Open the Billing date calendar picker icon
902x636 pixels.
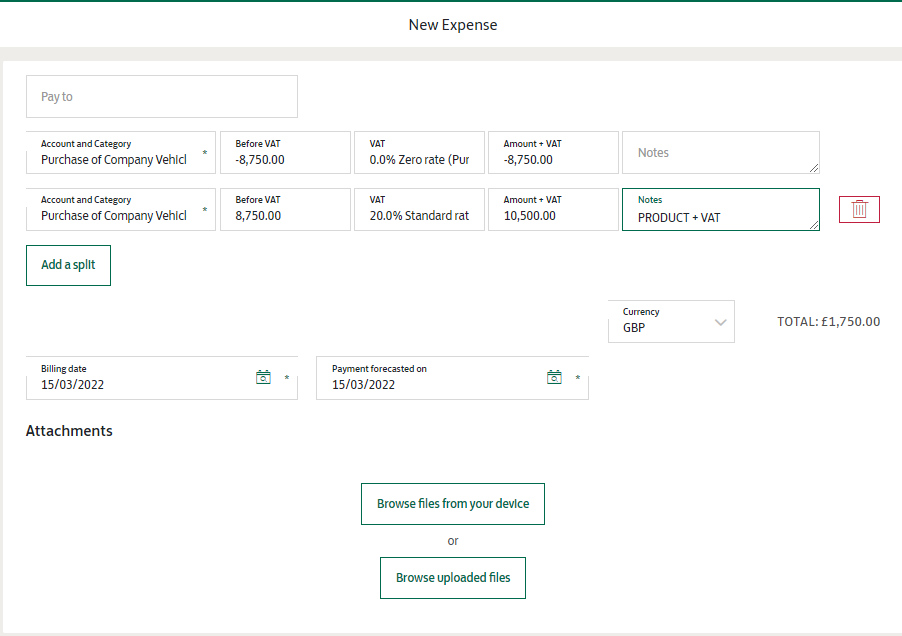263,377
